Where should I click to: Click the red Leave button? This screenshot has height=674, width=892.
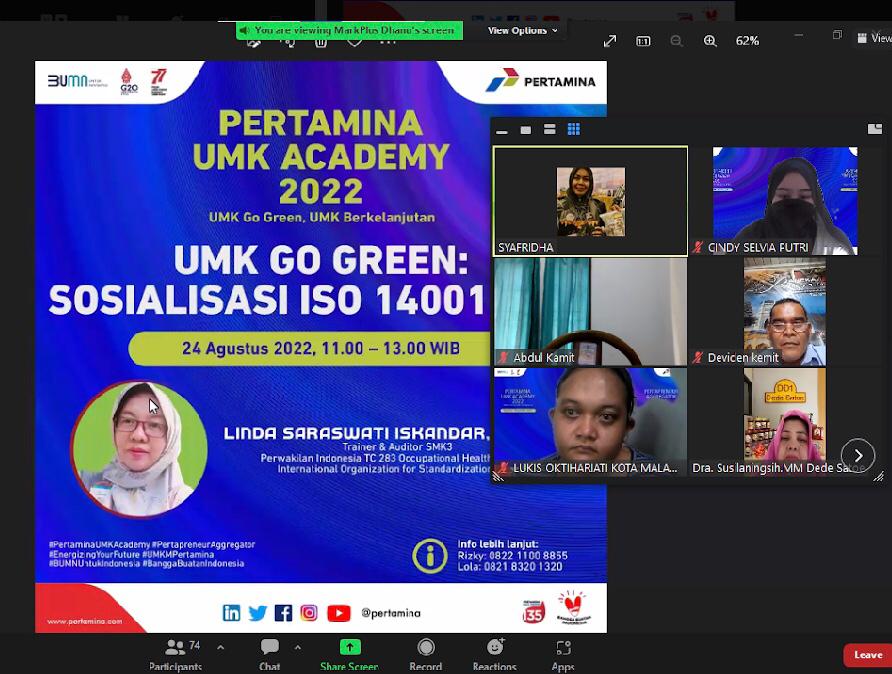click(x=867, y=655)
